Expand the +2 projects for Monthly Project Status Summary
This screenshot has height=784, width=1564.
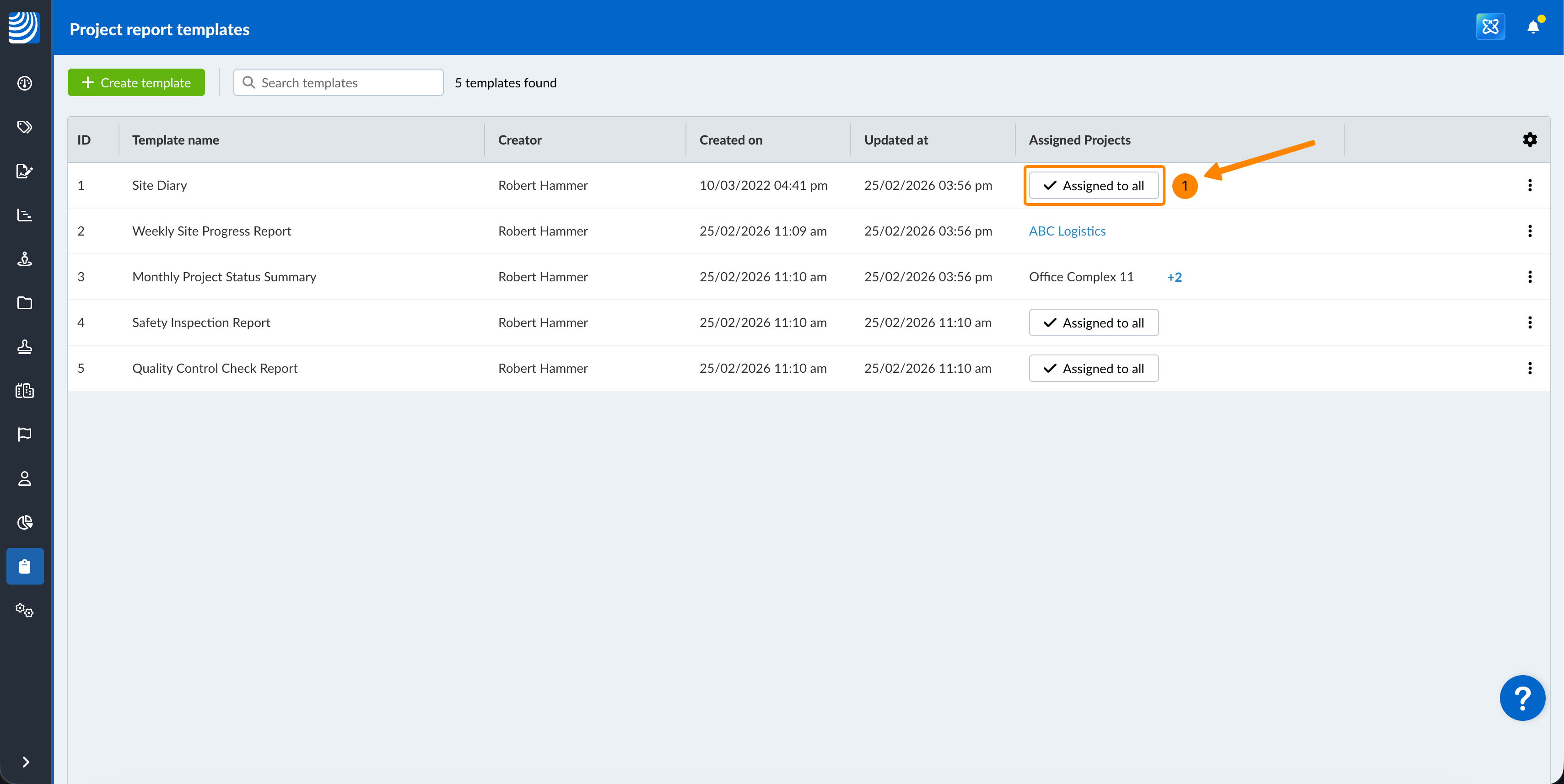point(1174,277)
